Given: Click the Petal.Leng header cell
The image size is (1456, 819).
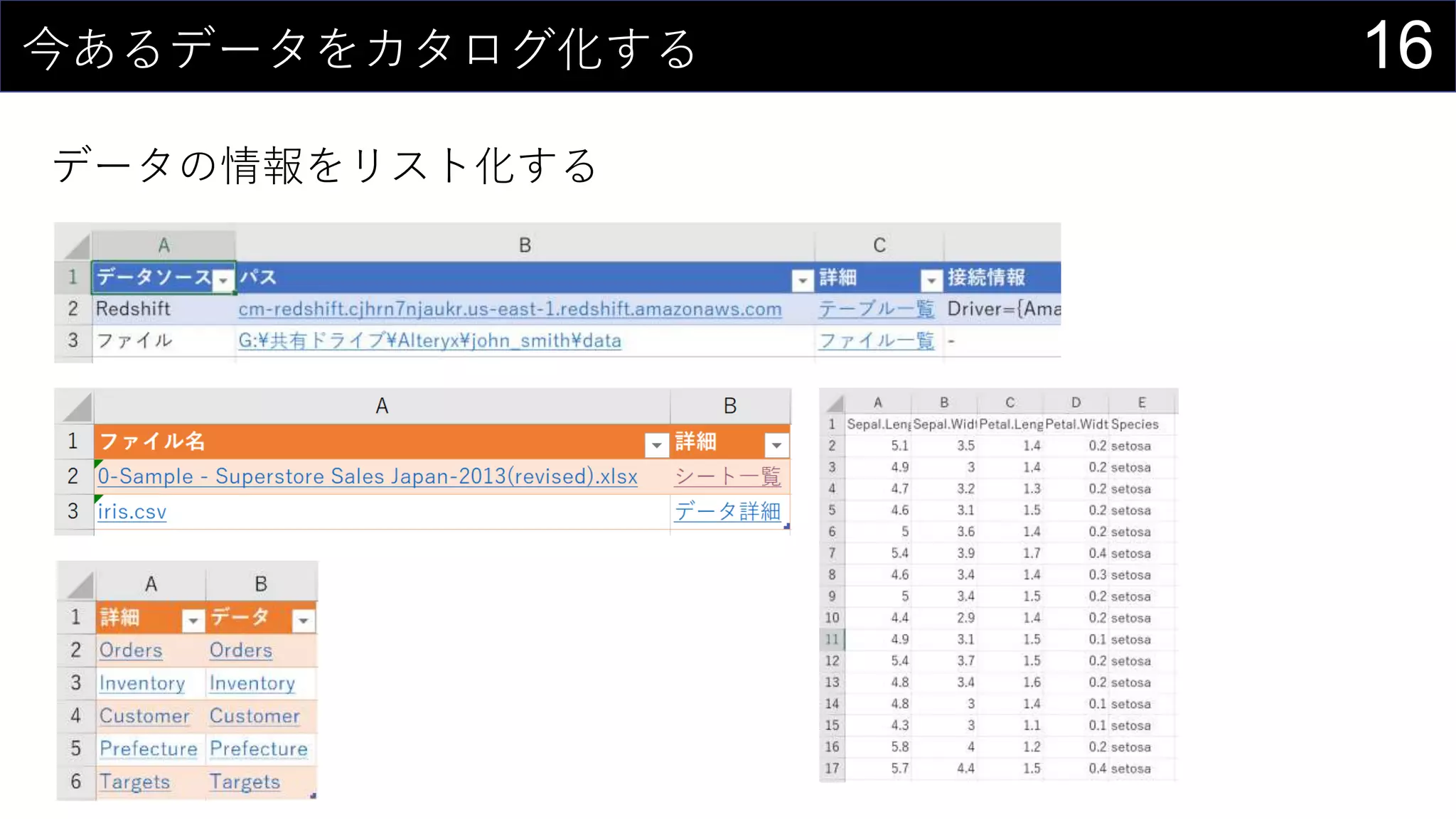Looking at the screenshot, I should (x=1010, y=424).
